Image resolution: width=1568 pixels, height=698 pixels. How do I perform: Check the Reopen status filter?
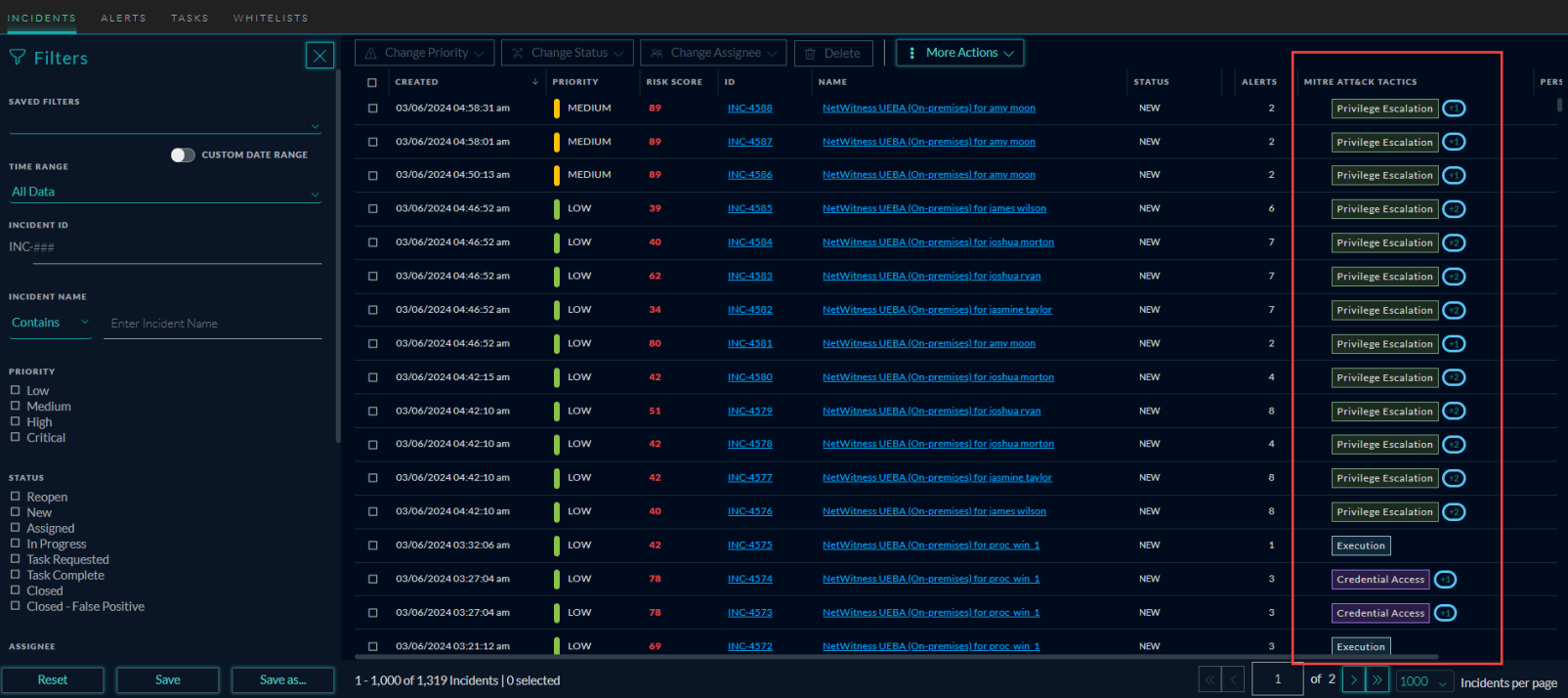15,497
